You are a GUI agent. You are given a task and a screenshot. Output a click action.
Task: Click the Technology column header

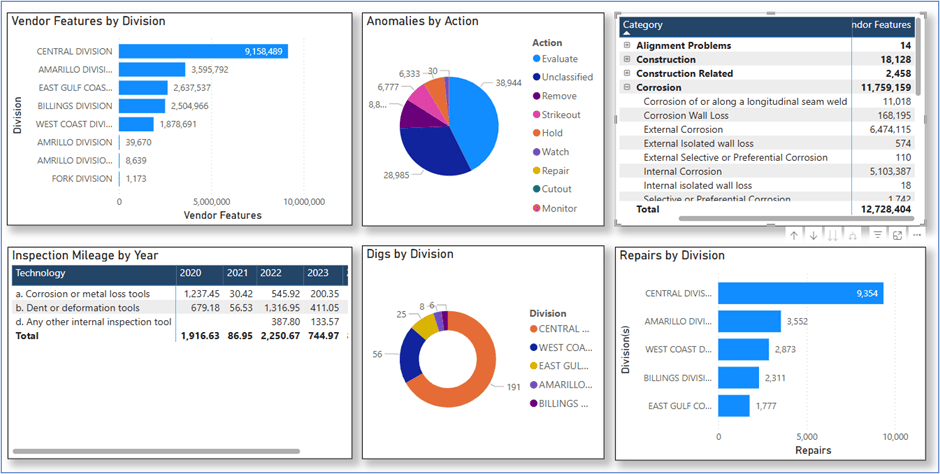pyautogui.click(x=41, y=273)
